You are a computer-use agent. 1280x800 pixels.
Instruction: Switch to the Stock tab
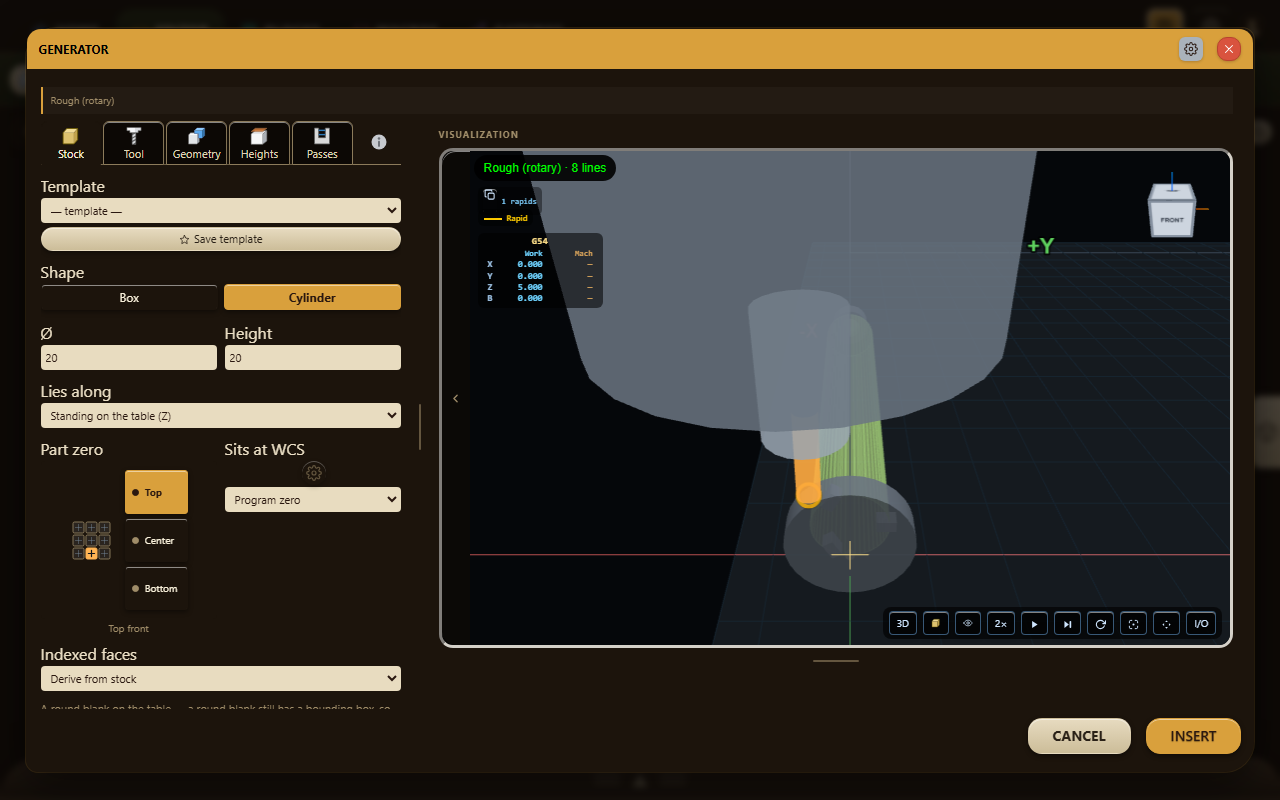[71, 143]
